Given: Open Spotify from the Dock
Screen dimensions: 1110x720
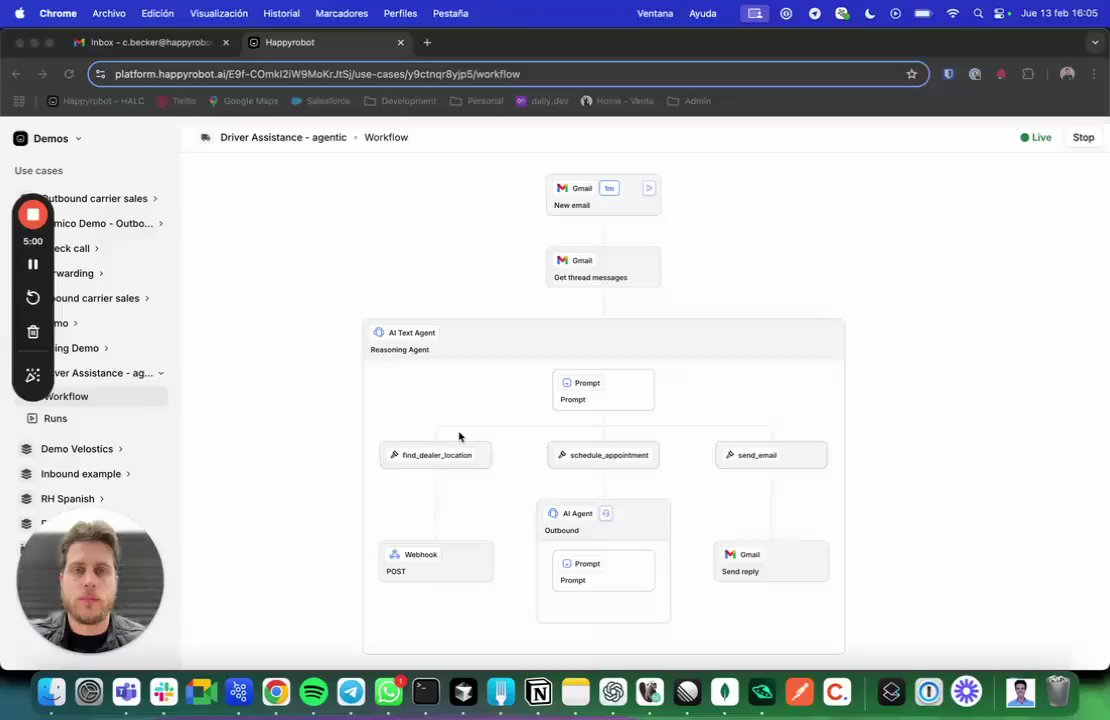Looking at the screenshot, I should tap(314, 692).
